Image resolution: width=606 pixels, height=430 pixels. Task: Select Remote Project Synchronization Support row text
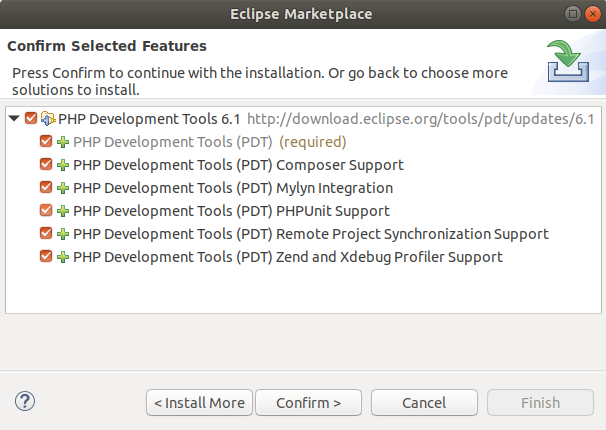click(x=311, y=234)
